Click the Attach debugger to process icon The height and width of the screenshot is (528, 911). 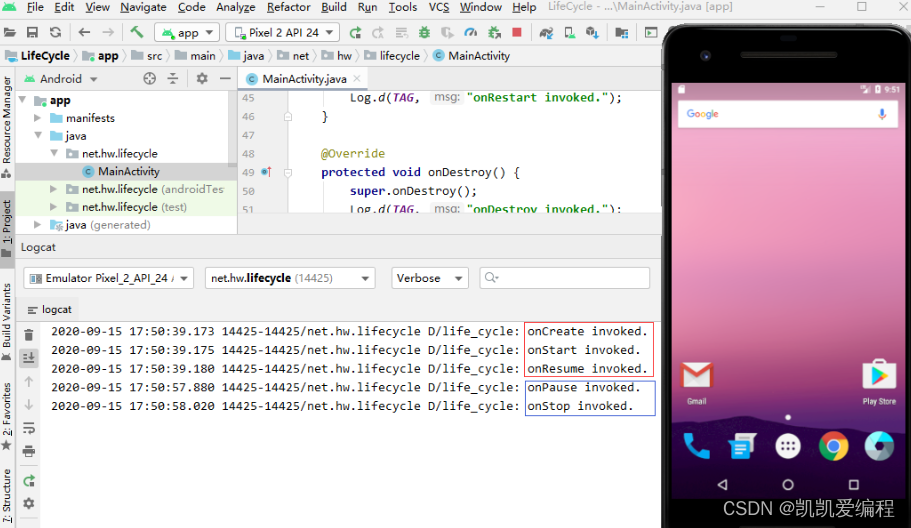(x=494, y=33)
